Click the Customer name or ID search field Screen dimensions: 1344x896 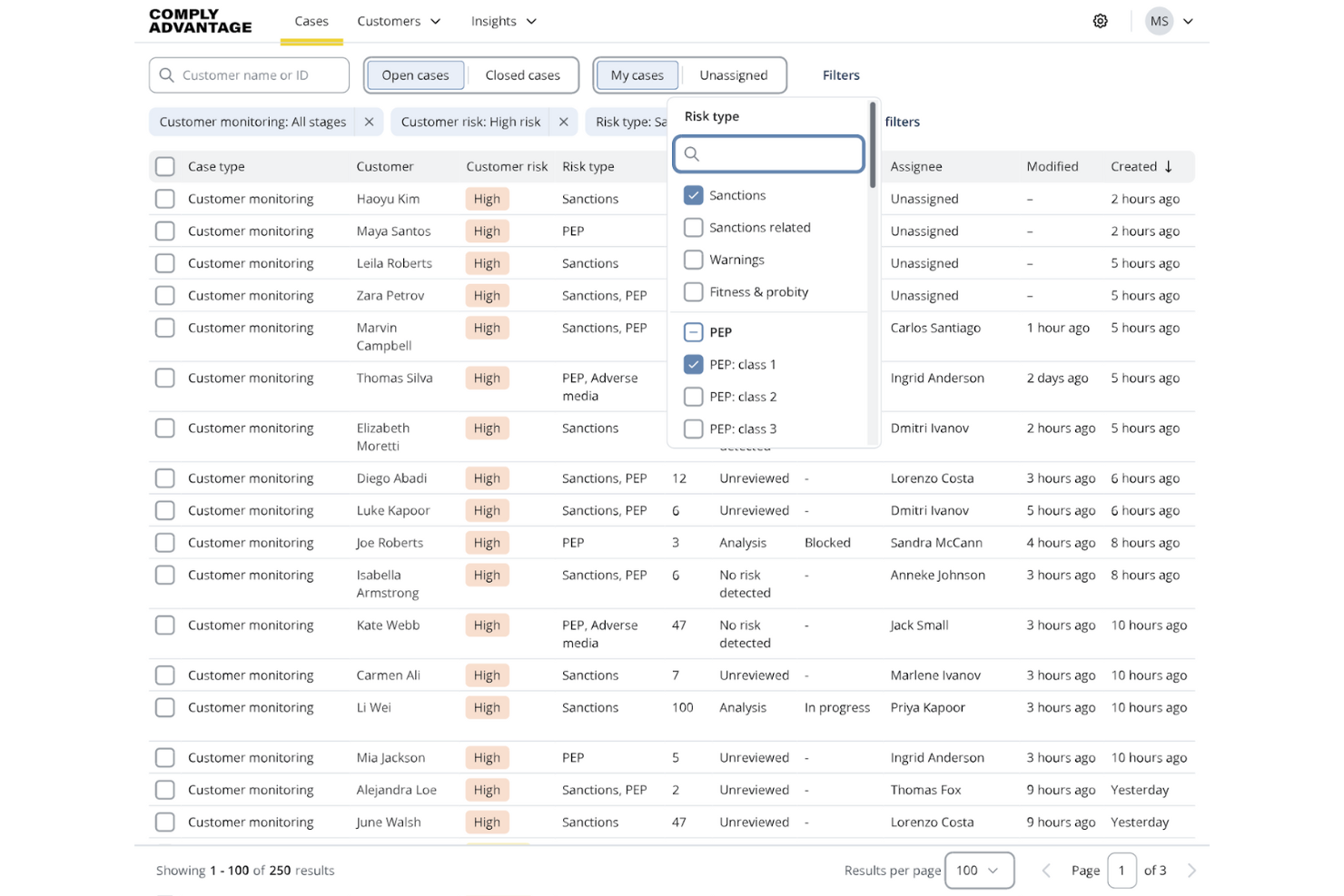[249, 75]
